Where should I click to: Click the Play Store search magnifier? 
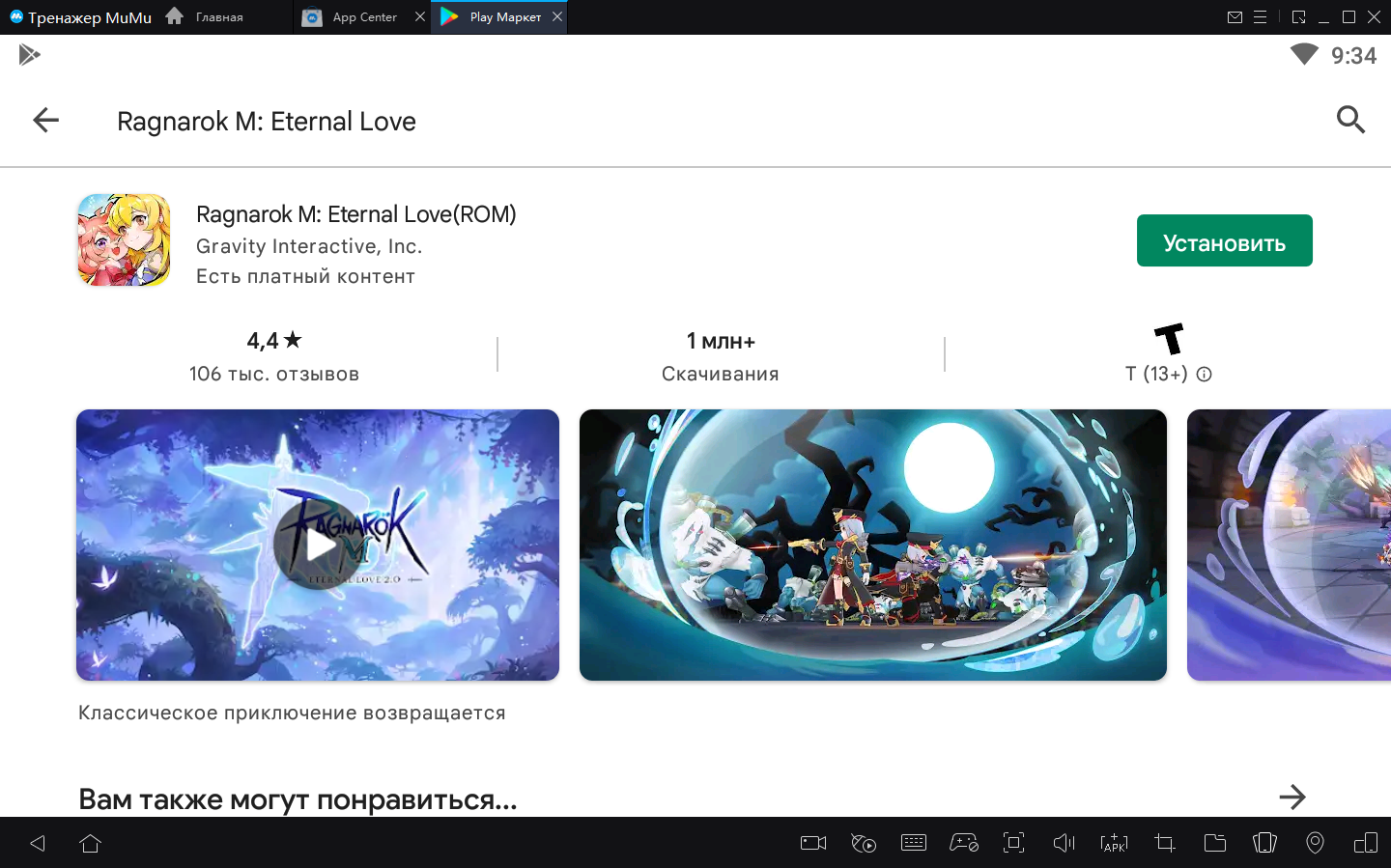coord(1349,120)
